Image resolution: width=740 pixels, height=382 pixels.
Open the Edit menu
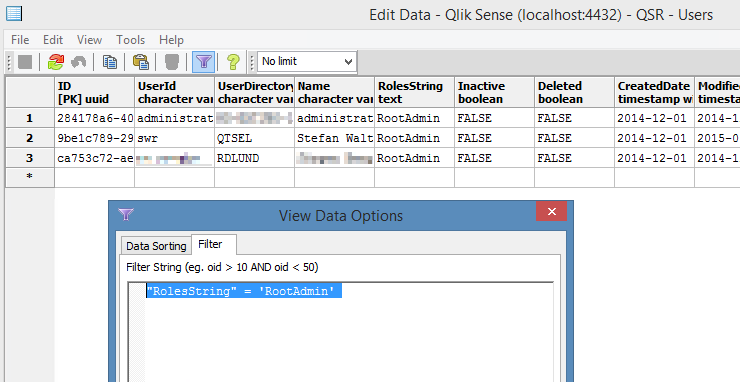53,40
